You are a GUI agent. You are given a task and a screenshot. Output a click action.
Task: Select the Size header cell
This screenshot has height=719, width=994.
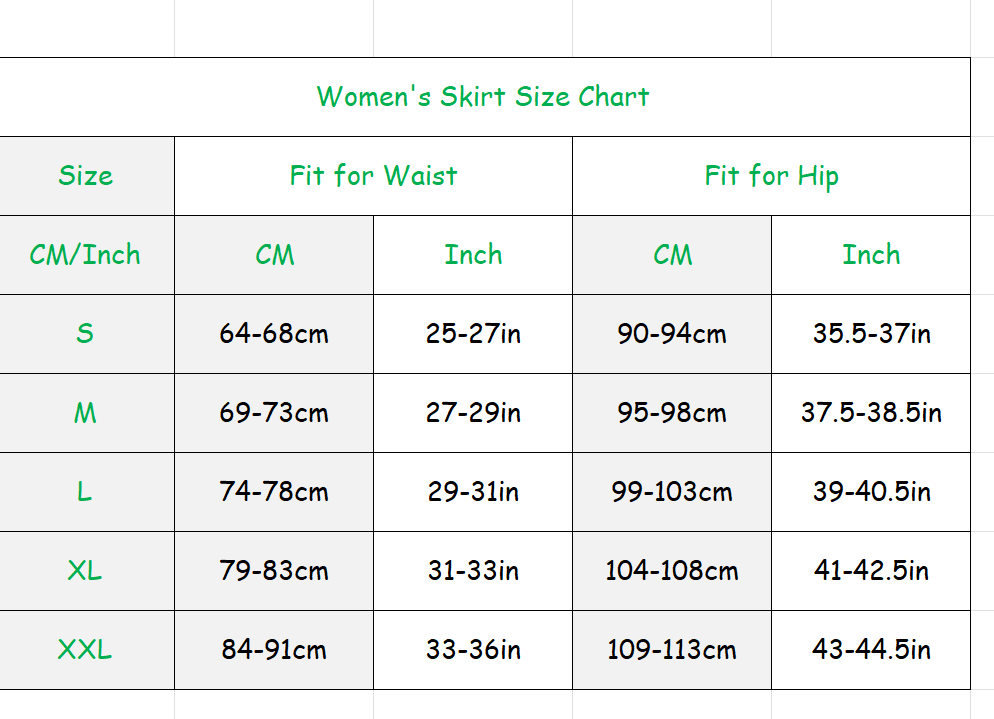coord(87,176)
